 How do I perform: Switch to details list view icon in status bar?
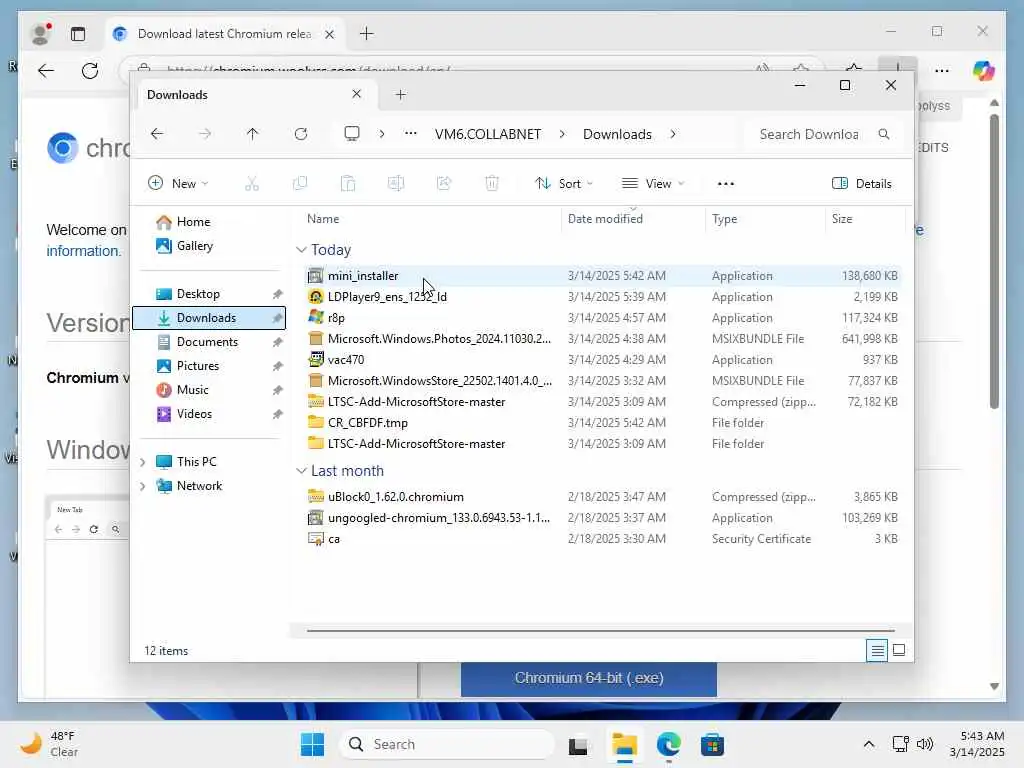tap(877, 650)
